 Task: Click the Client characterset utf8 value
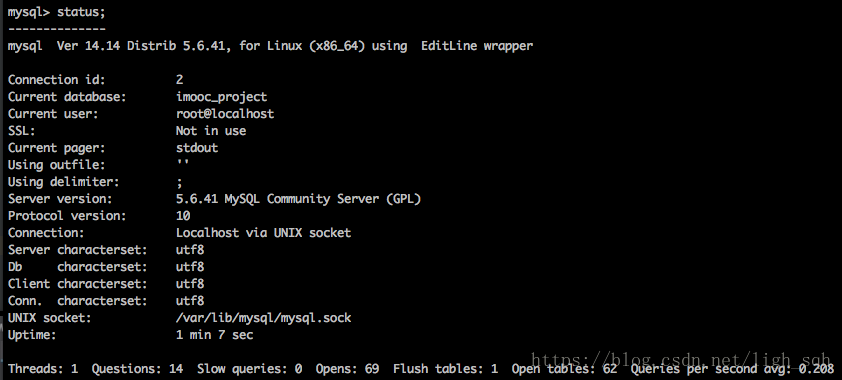point(190,284)
